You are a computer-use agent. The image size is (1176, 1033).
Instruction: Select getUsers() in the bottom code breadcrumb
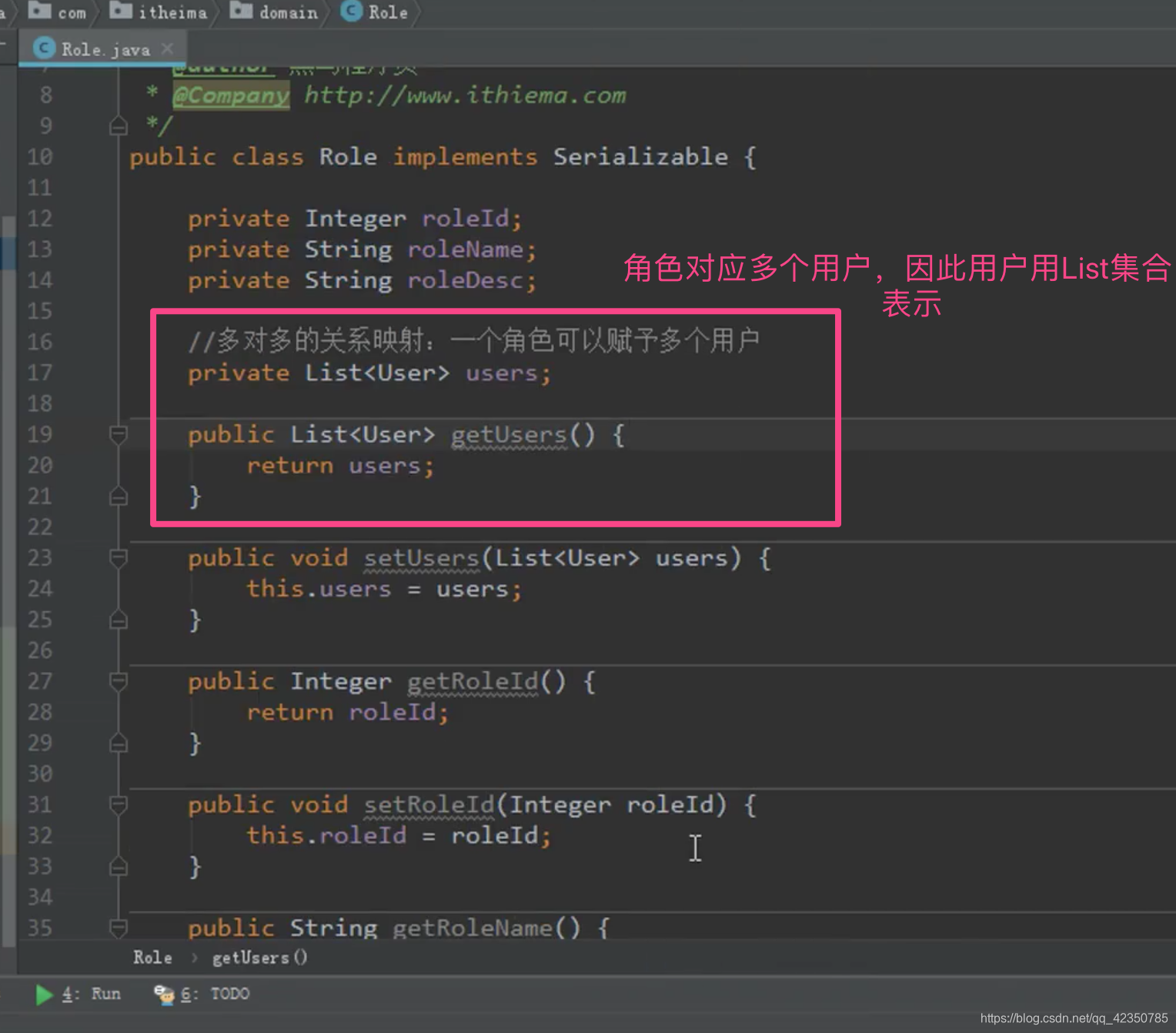pos(259,958)
